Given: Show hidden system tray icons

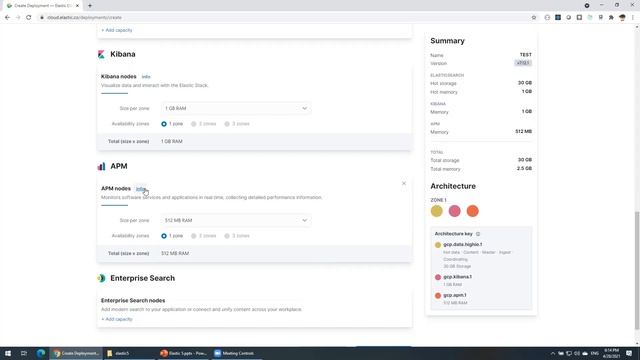Looking at the screenshot, I should pyautogui.click(x=553, y=353).
